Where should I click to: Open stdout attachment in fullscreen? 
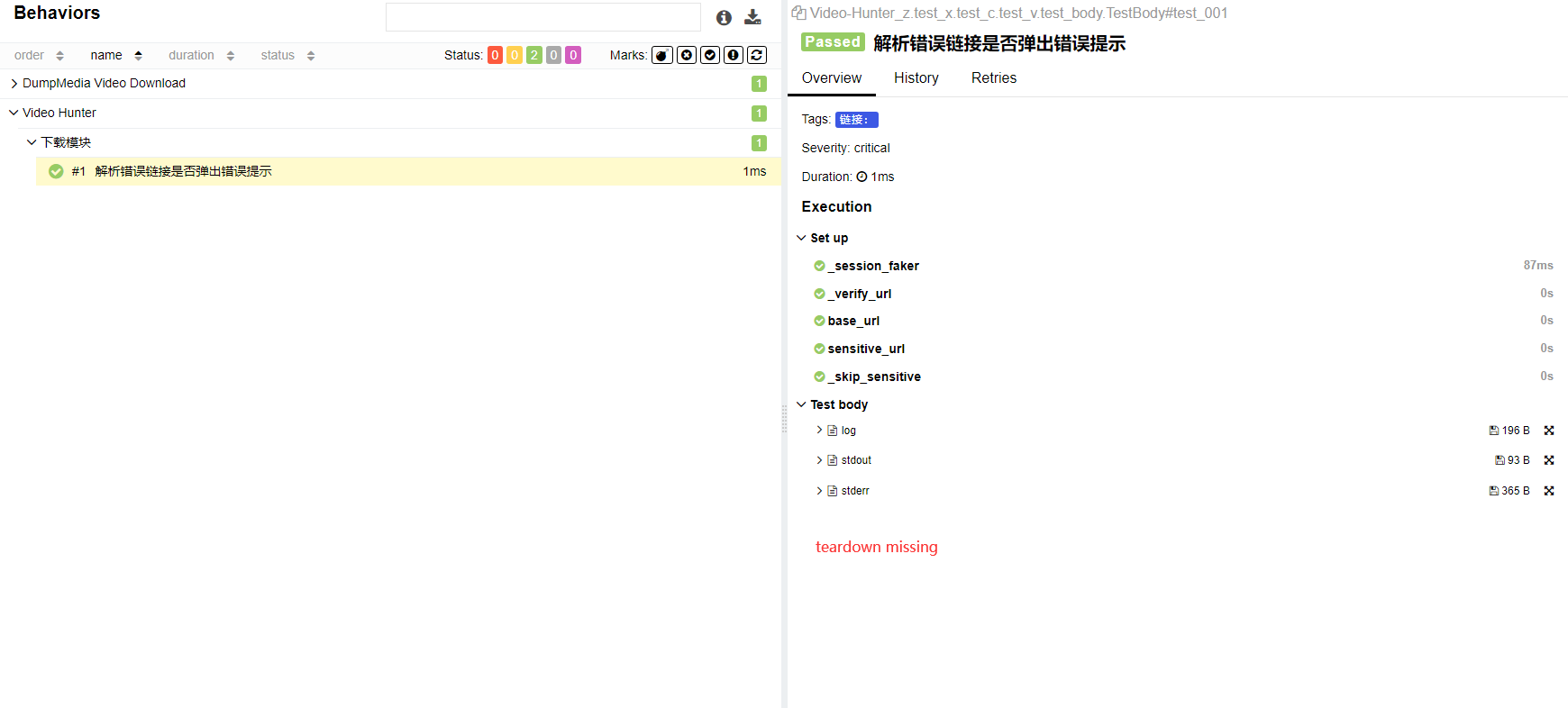tap(1549, 460)
